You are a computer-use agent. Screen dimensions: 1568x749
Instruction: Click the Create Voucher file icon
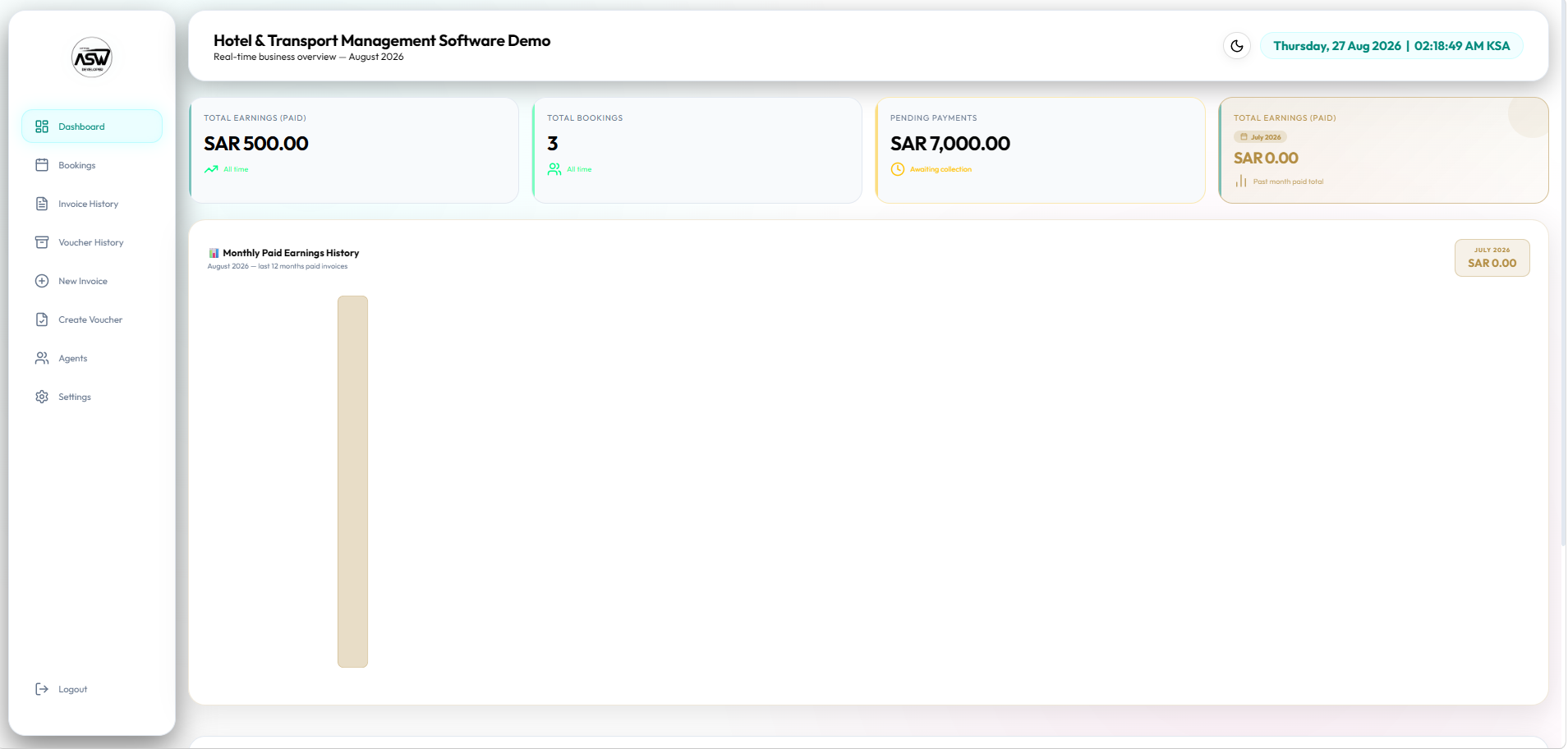coord(42,319)
